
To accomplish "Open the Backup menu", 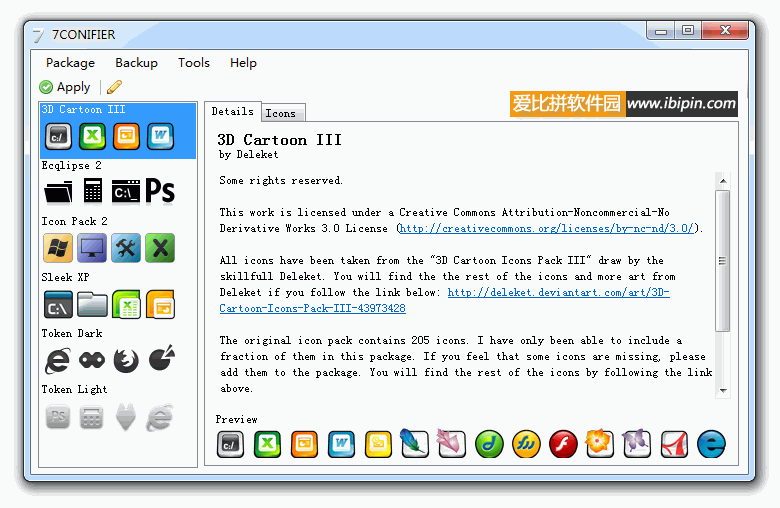I will click(136, 63).
